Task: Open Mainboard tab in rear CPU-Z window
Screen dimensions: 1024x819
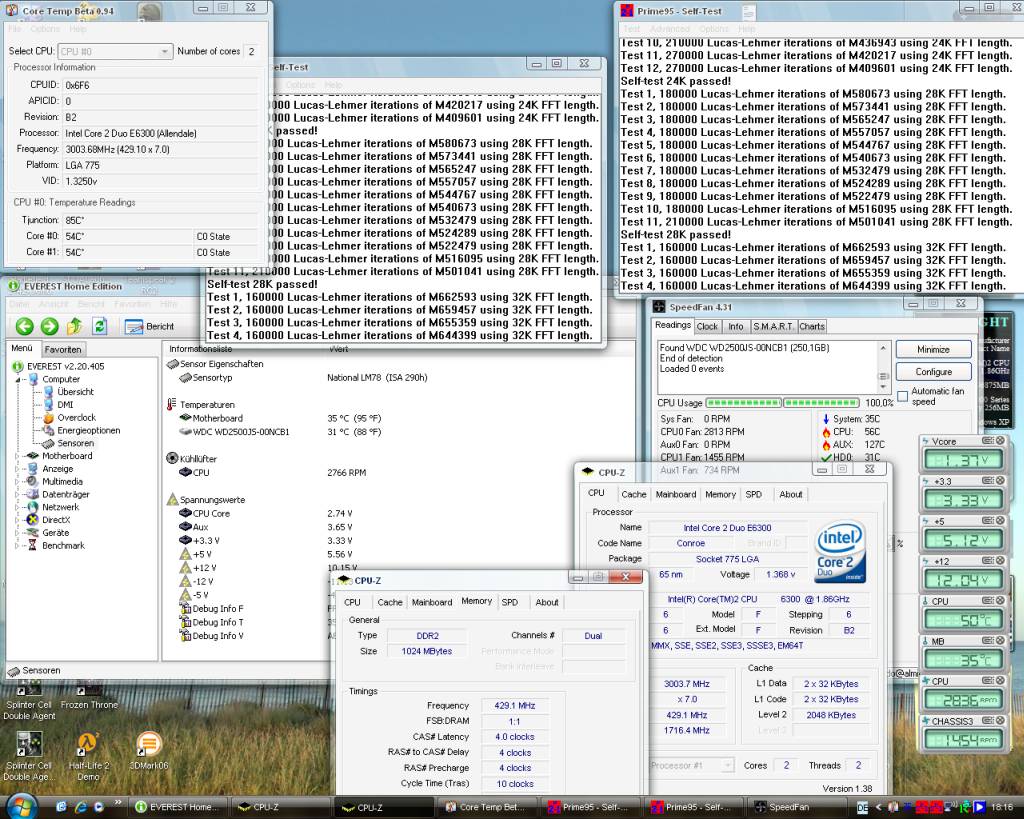Action: pos(676,494)
